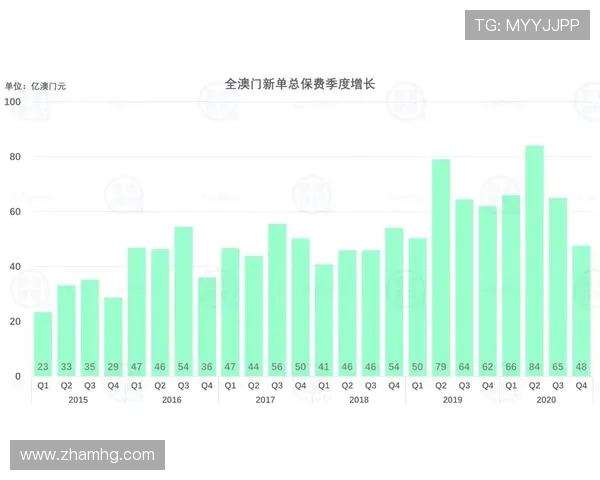Choose the 2017 Q4 bar valued 50
The width and height of the screenshot is (600, 480).
(x=300, y=307)
